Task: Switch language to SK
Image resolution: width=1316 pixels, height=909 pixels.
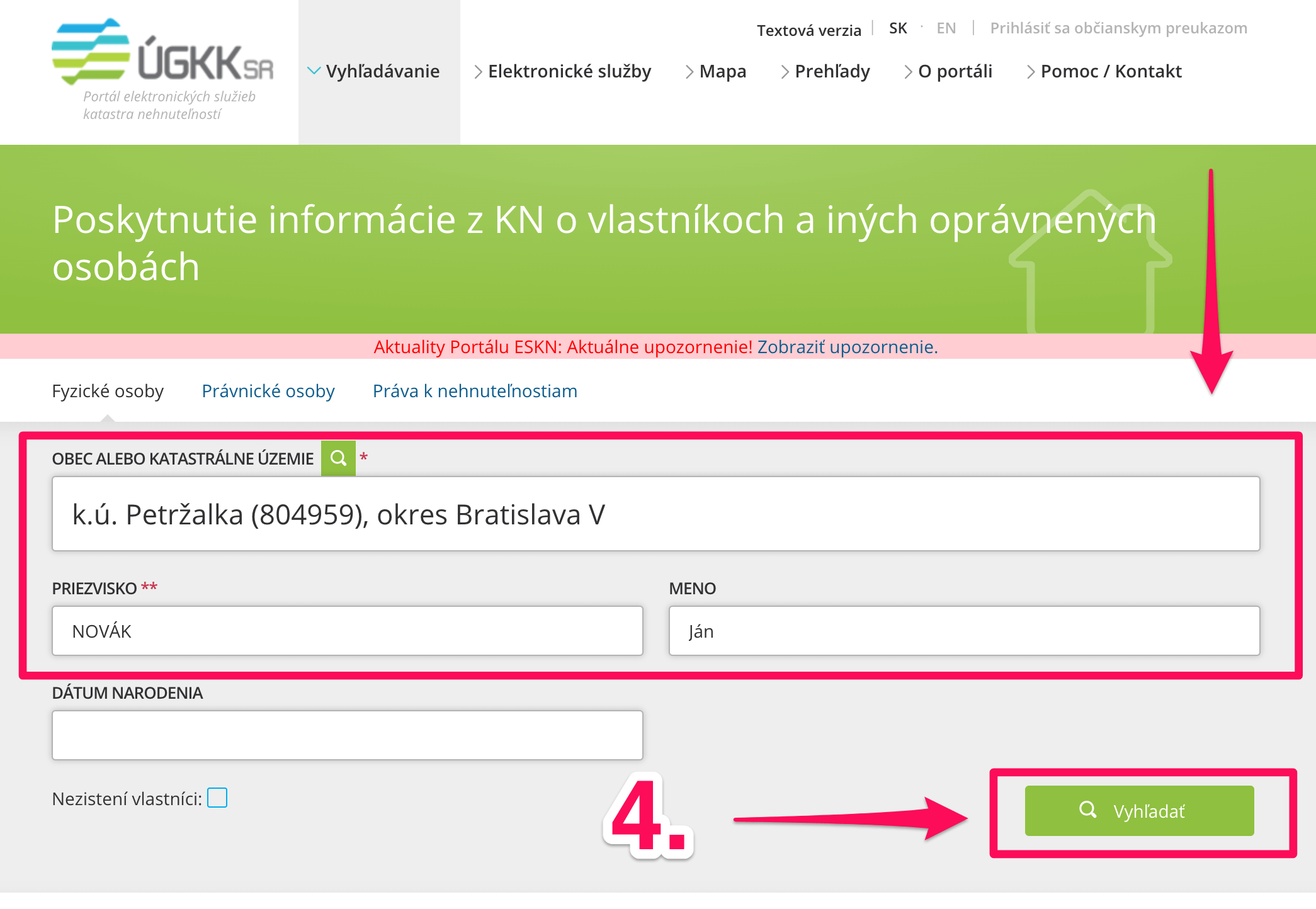Action: tap(898, 28)
